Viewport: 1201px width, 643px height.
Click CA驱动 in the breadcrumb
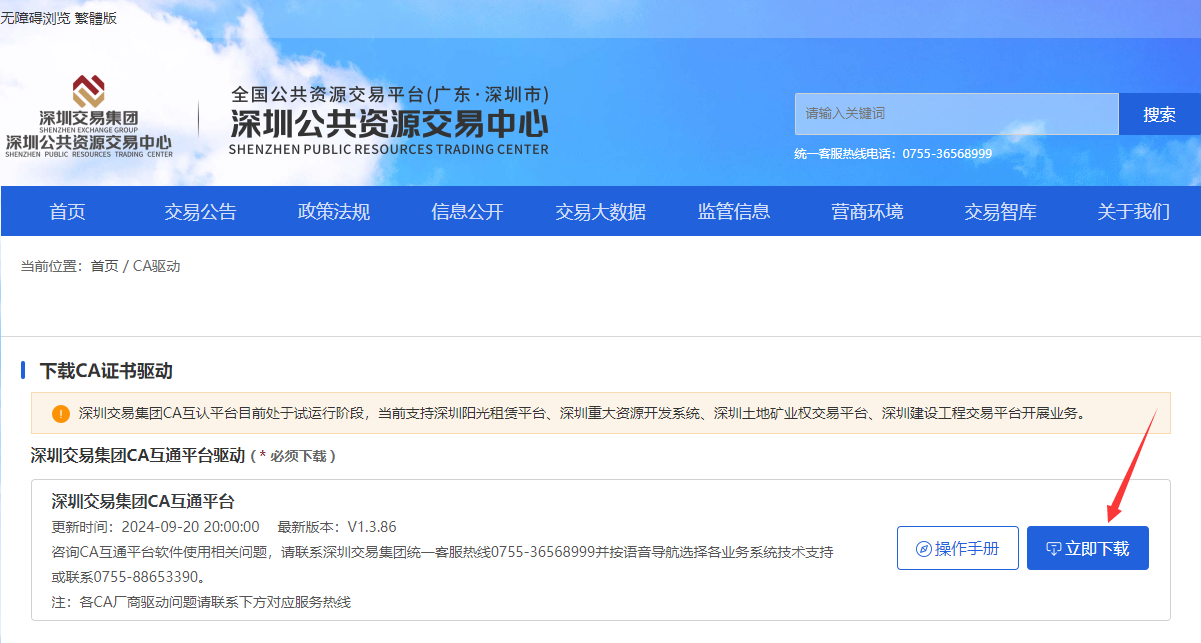pyautogui.click(x=156, y=266)
